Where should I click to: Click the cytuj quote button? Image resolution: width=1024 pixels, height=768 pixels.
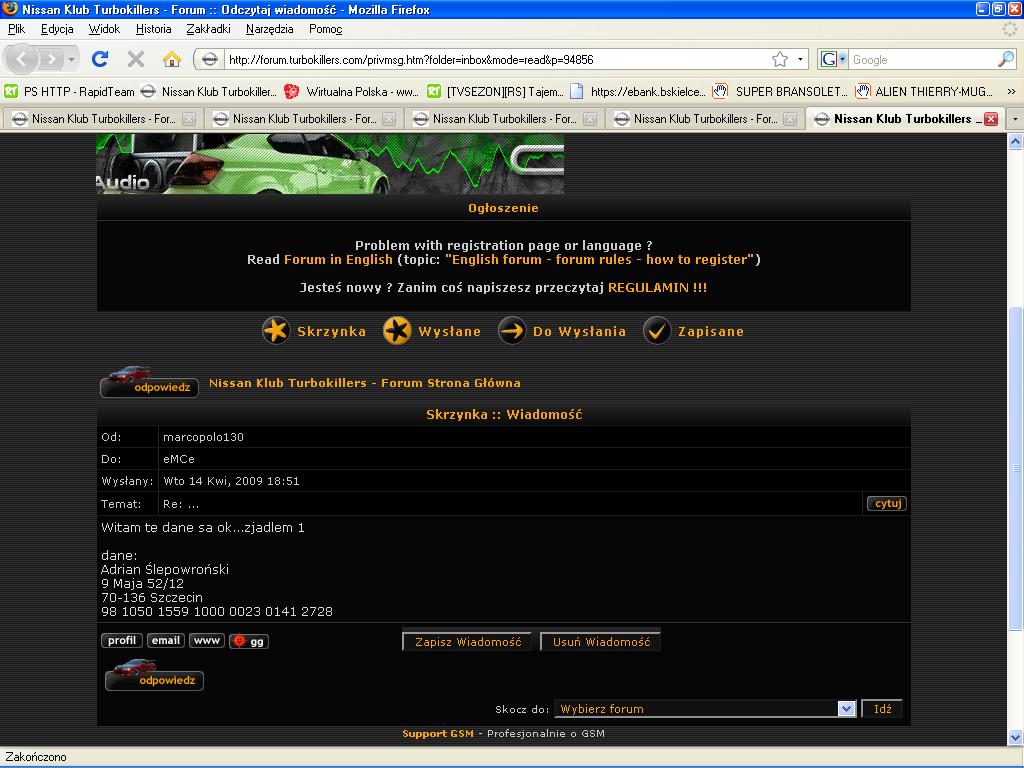(887, 504)
